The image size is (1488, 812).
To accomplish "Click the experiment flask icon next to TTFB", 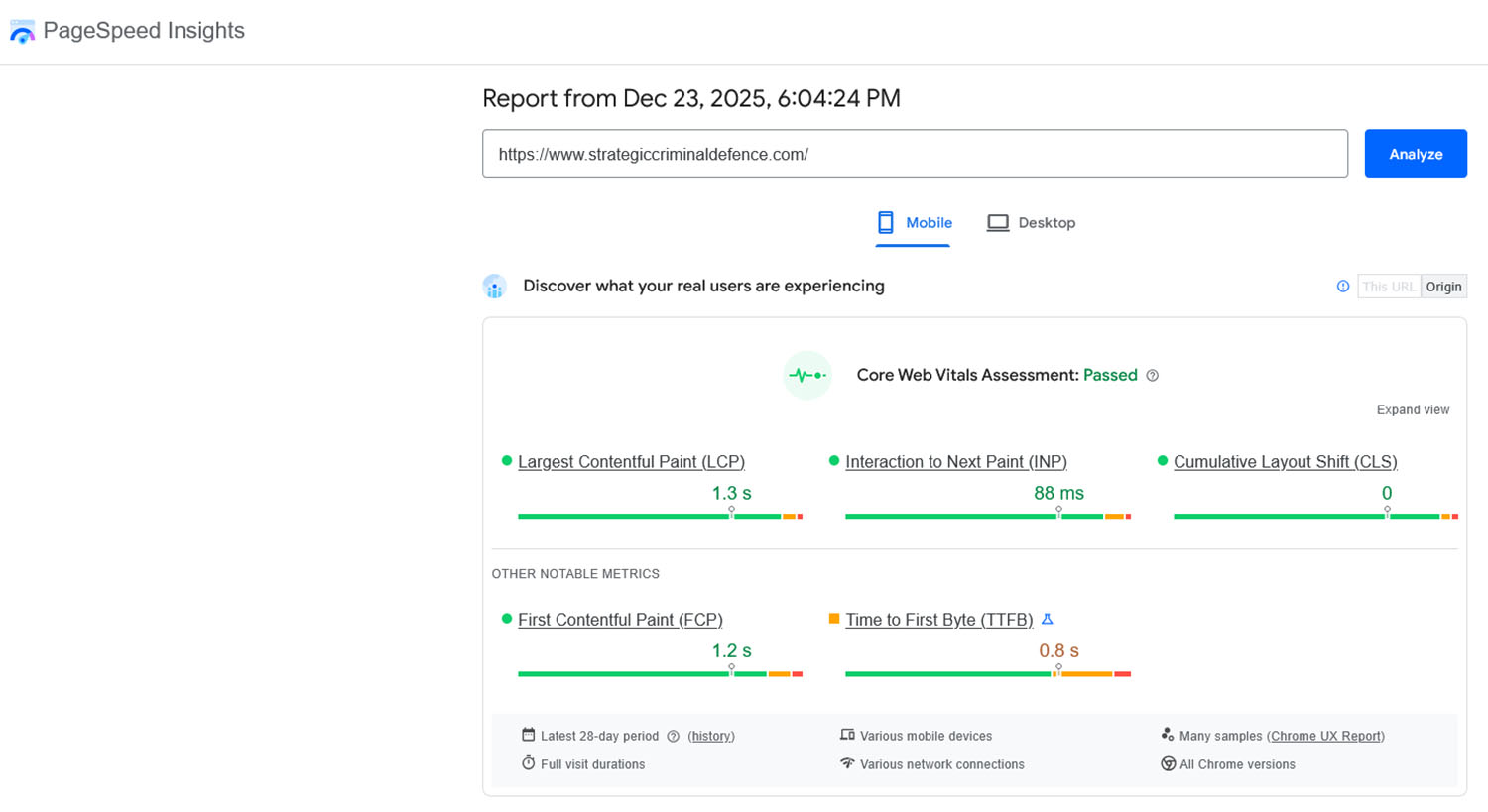I will (1048, 618).
